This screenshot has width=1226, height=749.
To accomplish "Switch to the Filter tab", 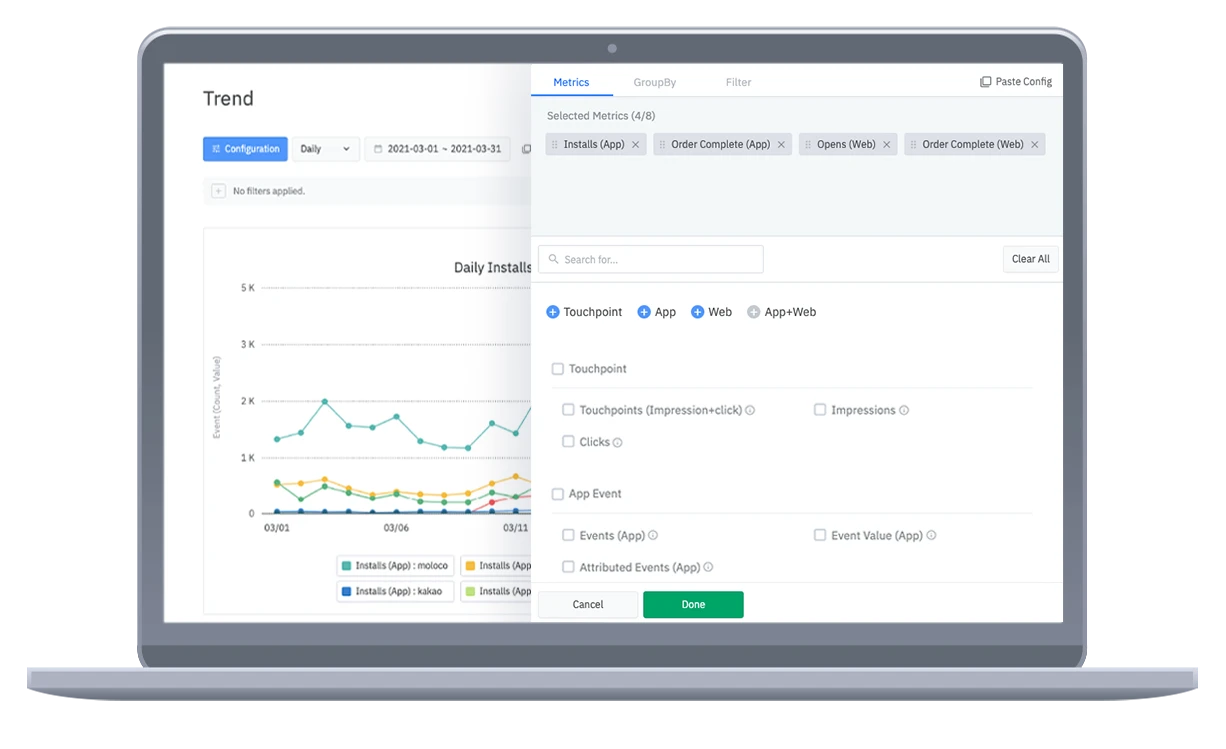I will pos(738,82).
